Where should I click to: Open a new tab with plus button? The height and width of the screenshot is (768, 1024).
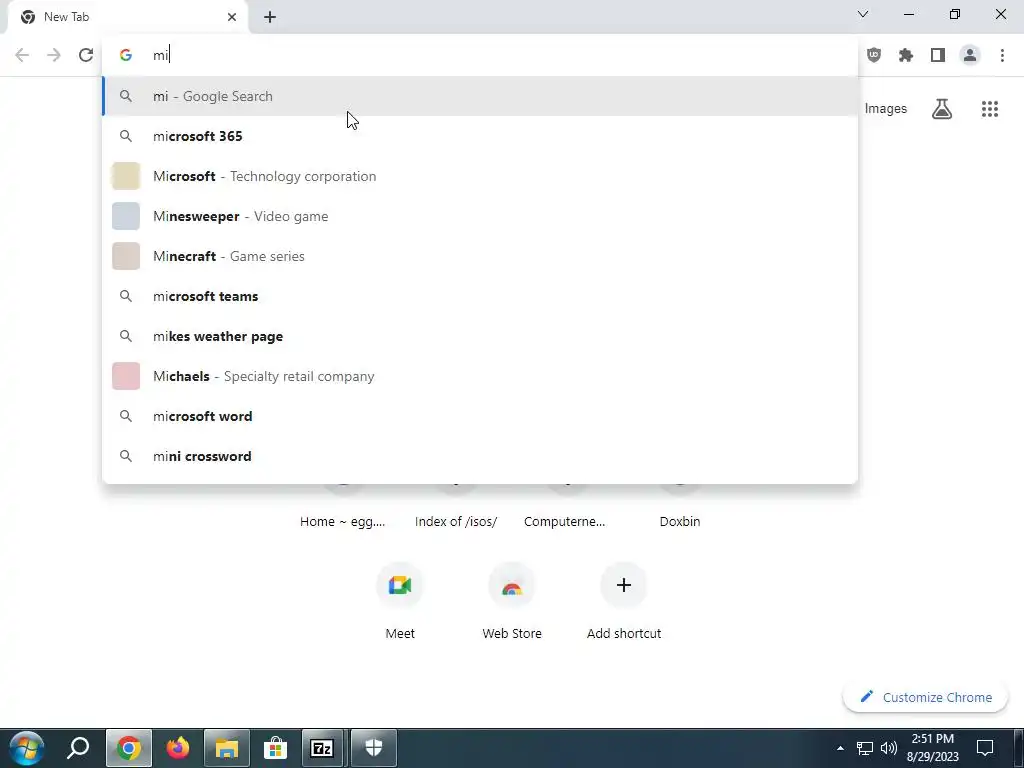point(270,17)
